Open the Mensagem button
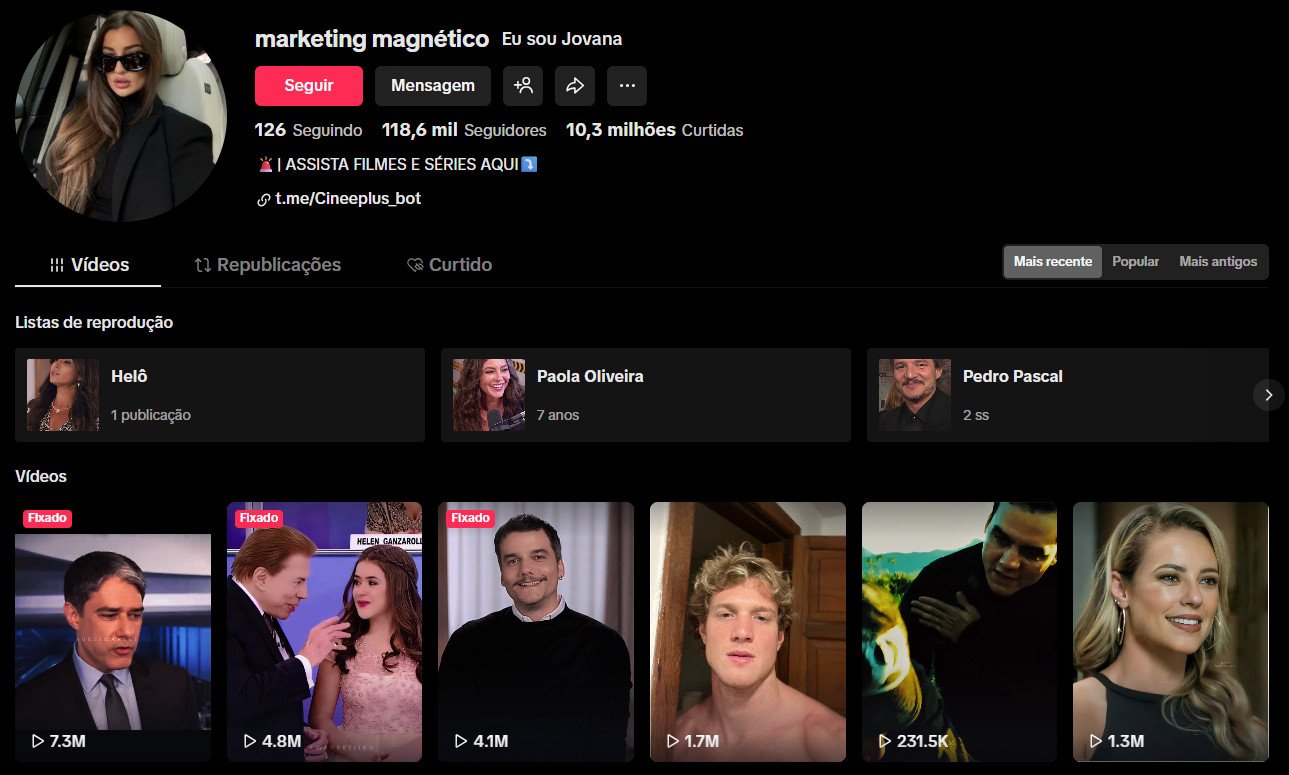This screenshot has width=1289, height=775. click(432, 86)
